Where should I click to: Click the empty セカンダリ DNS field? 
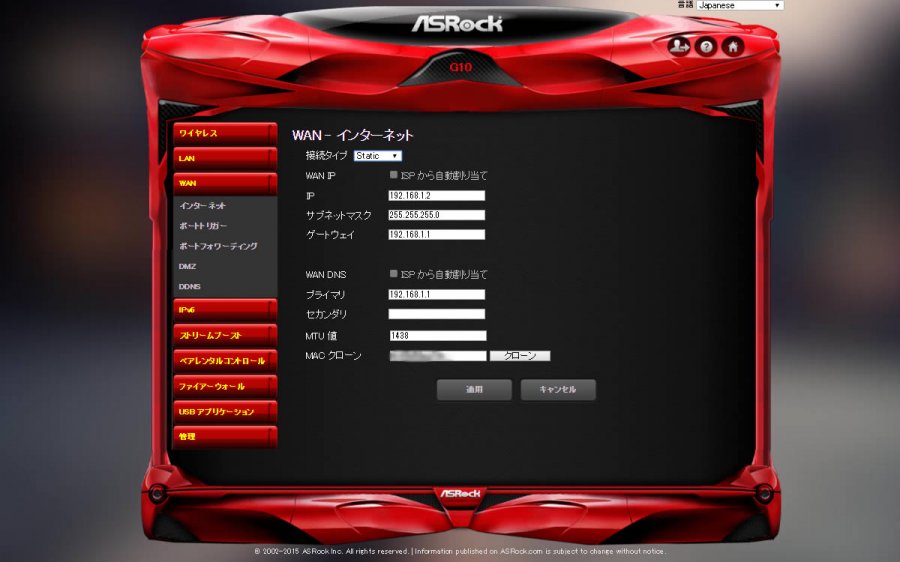(x=437, y=314)
